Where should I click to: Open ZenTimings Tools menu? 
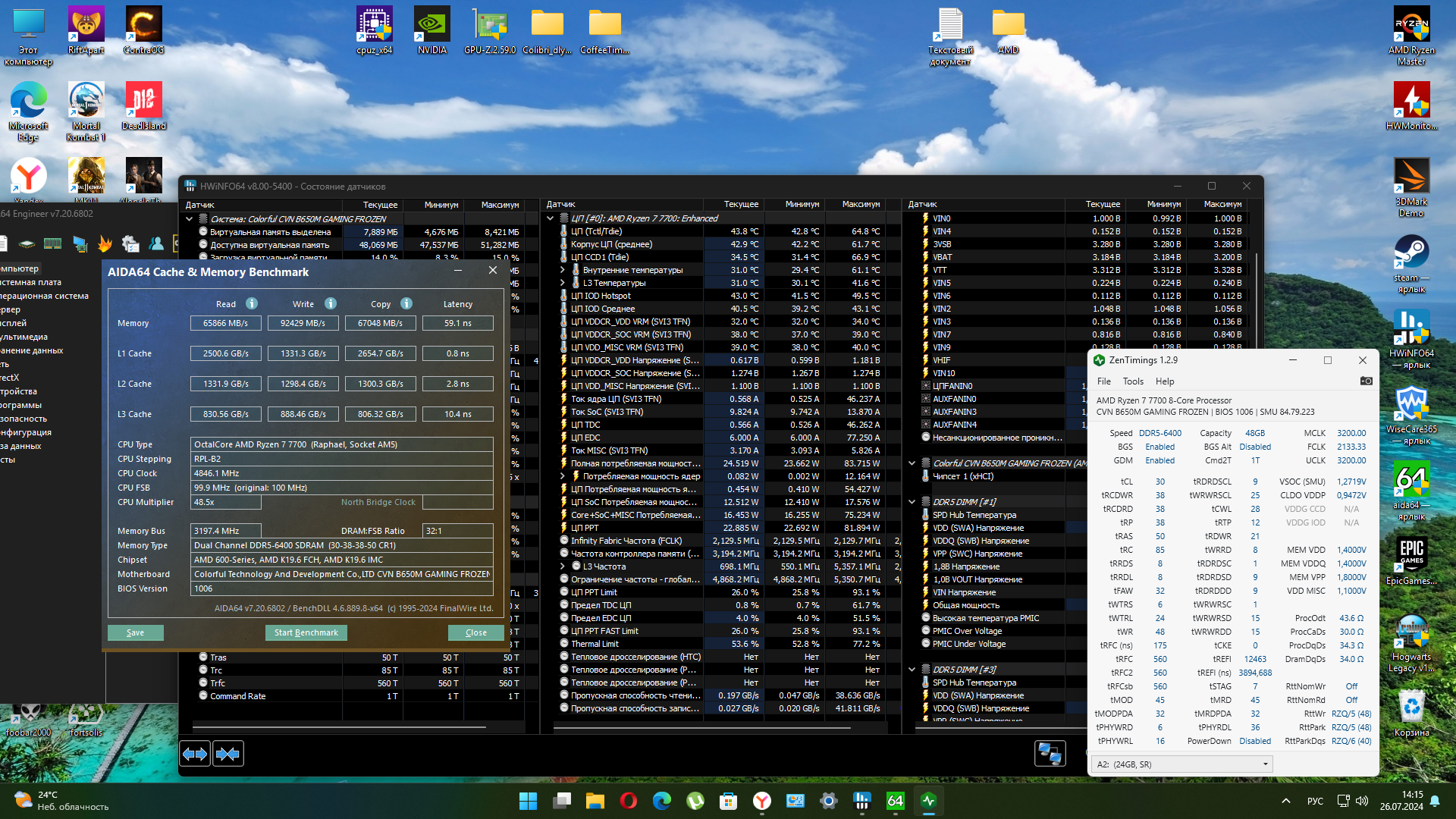pyautogui.click(x=1133, y=381)
